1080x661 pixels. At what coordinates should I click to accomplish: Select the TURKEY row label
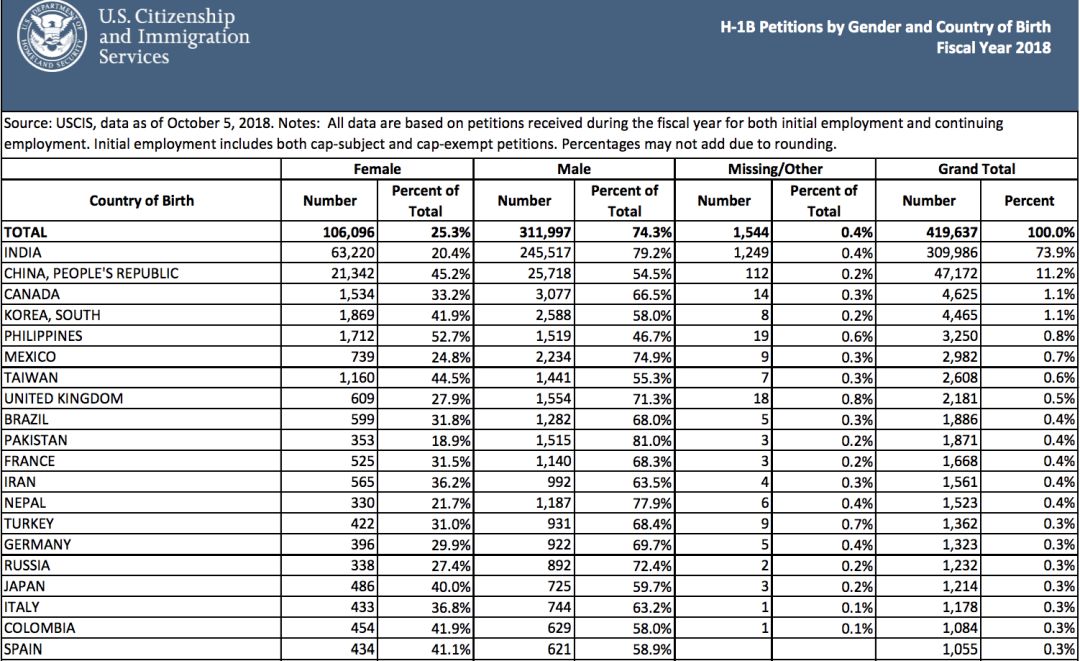(x=29, y=523)
